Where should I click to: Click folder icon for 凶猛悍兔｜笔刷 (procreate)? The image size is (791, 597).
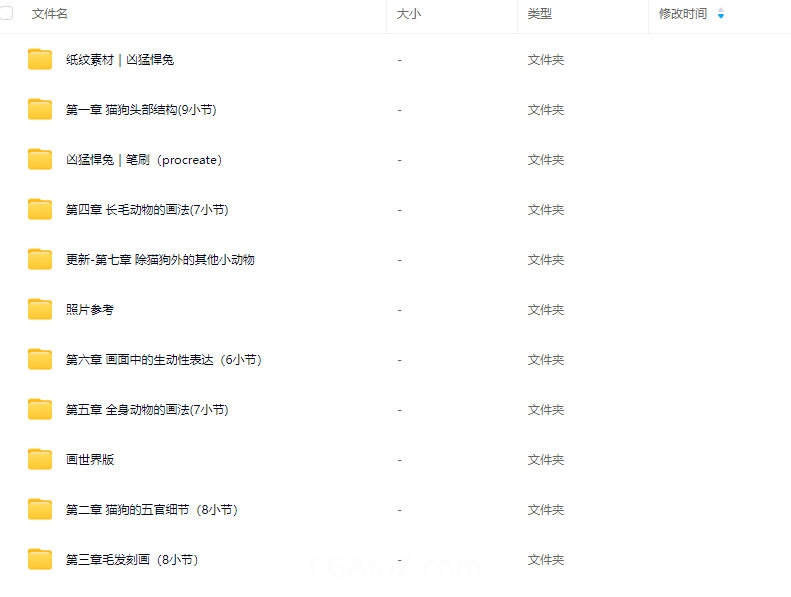(40, 160)
